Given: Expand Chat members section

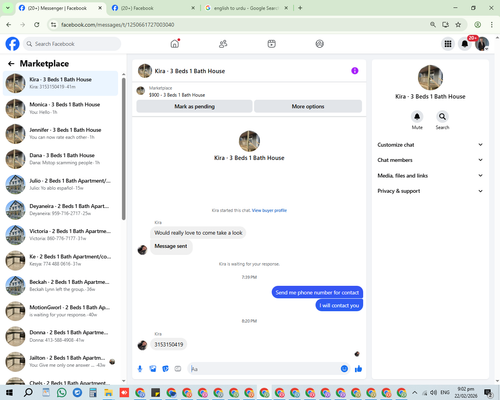Looking at the screenshot, I should 430,160.
